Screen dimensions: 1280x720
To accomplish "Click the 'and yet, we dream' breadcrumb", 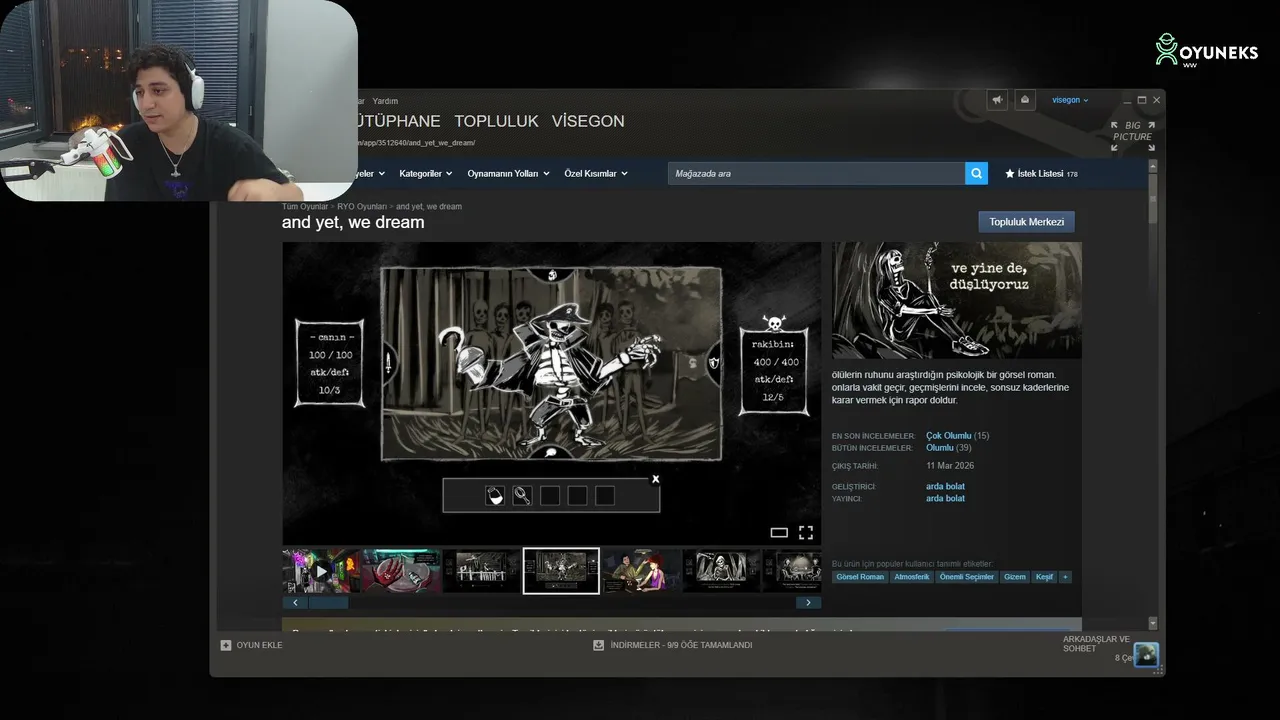I will pyautogui.click(x=429, y=207).
